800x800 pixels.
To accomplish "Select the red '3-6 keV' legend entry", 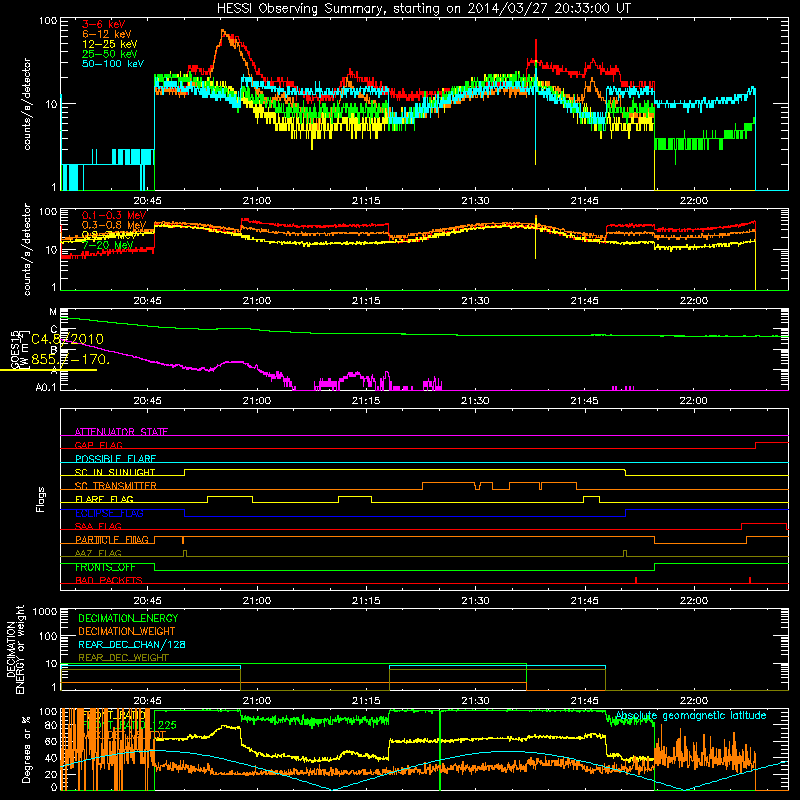I will pos(103,24).
